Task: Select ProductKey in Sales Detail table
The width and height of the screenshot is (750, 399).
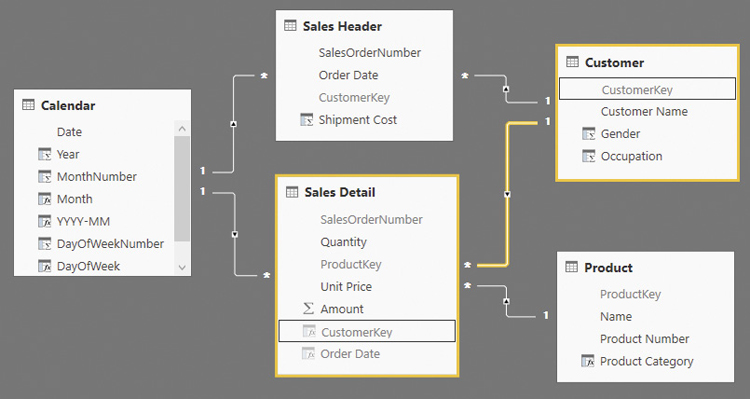Action: [x=351, y=265]
